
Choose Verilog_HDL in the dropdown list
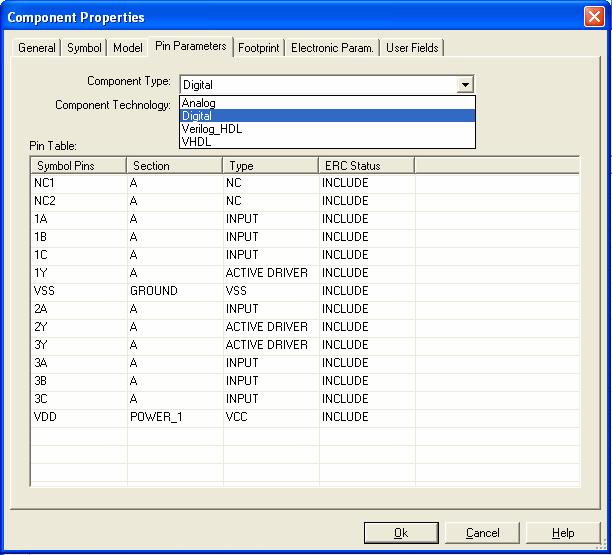click(211, 129)
